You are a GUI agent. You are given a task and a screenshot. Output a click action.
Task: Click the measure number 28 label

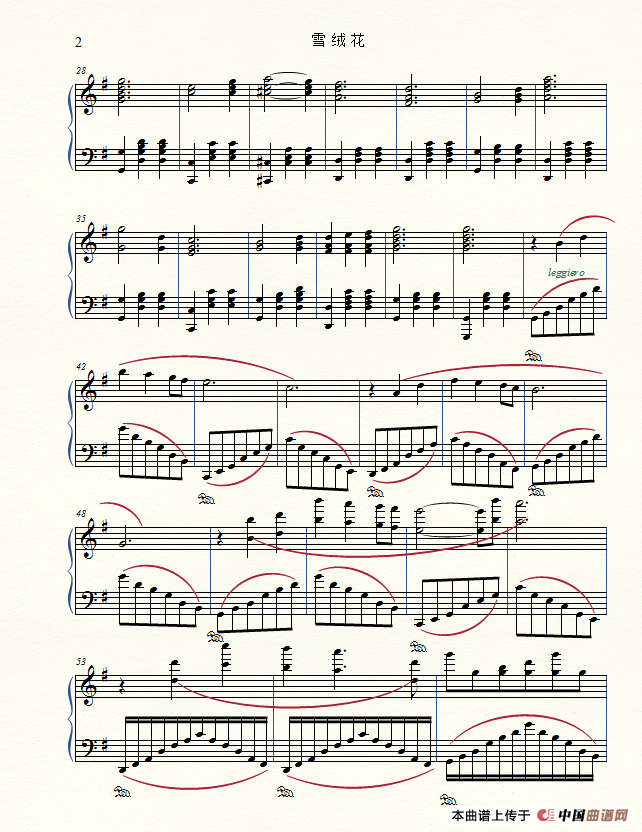point(81,71)
